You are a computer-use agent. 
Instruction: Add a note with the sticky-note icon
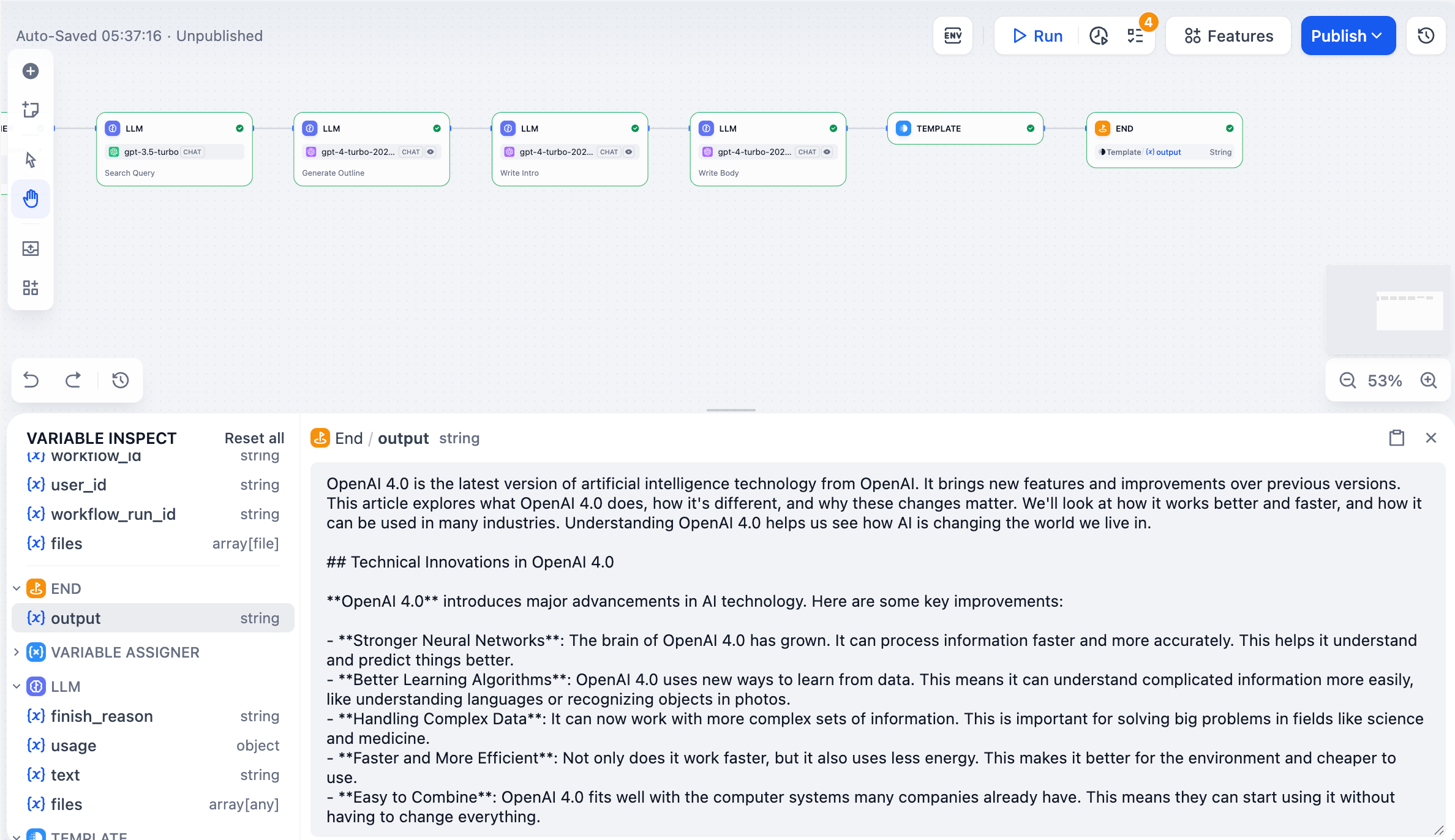click(31, 110)
